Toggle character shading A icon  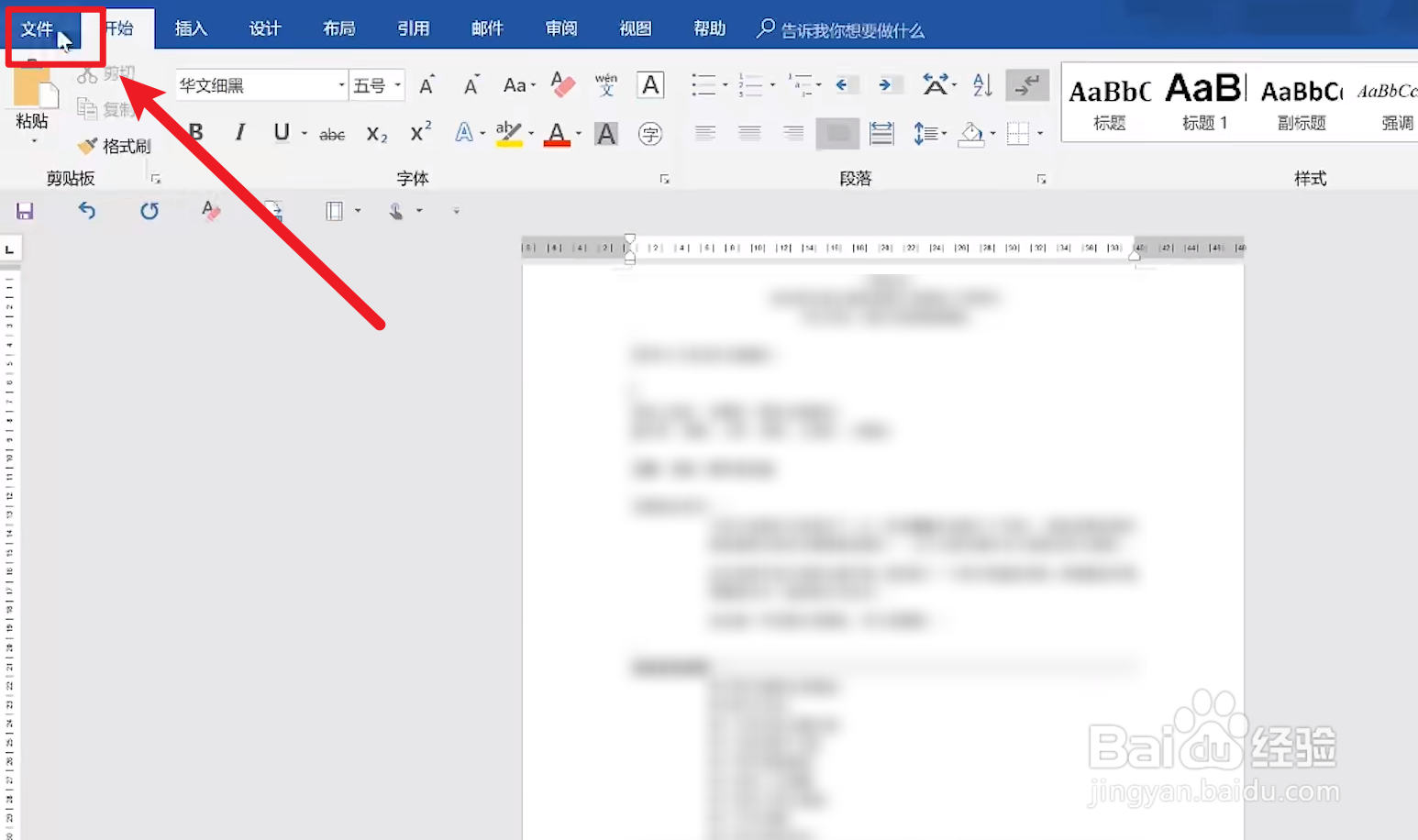click(x=606, y=134)
